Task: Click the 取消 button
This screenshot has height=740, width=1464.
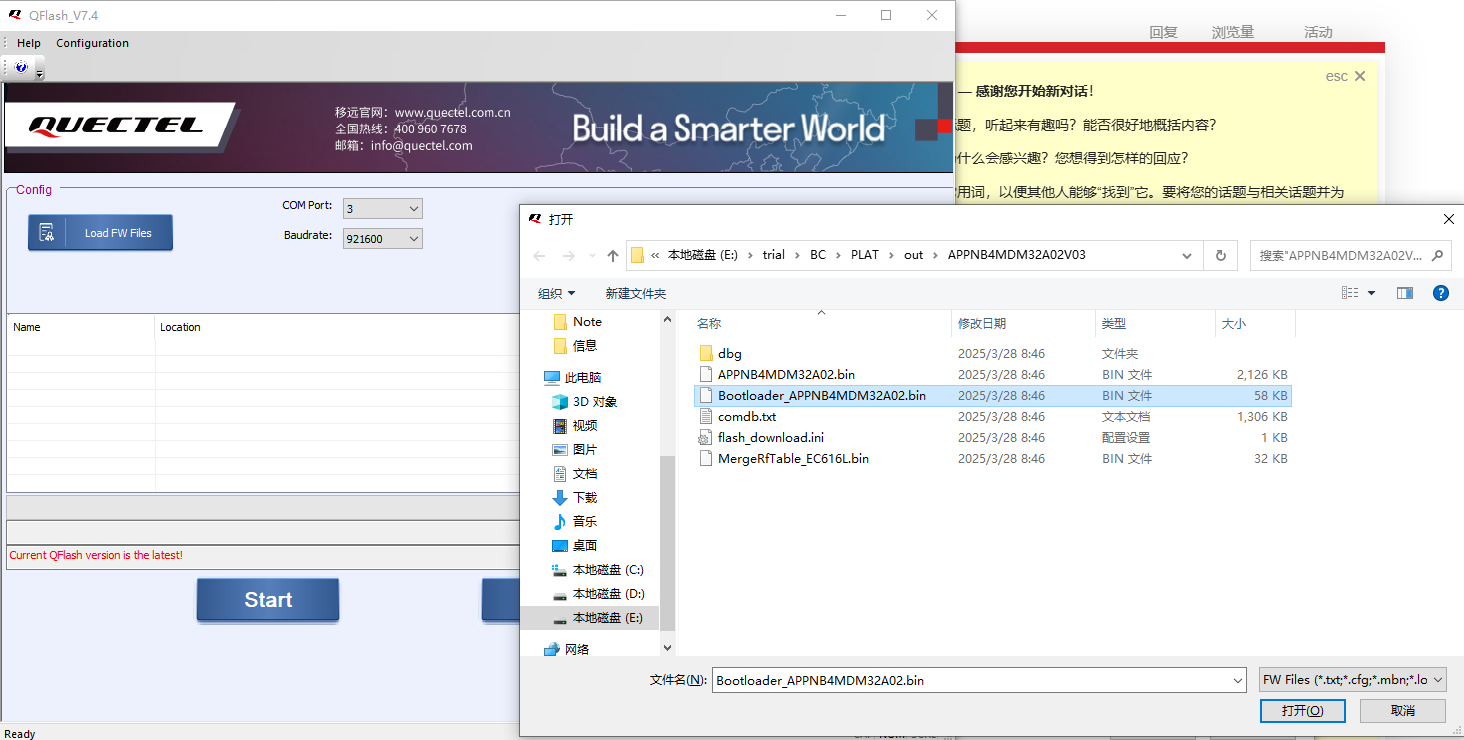Action: coord(1402,710)
